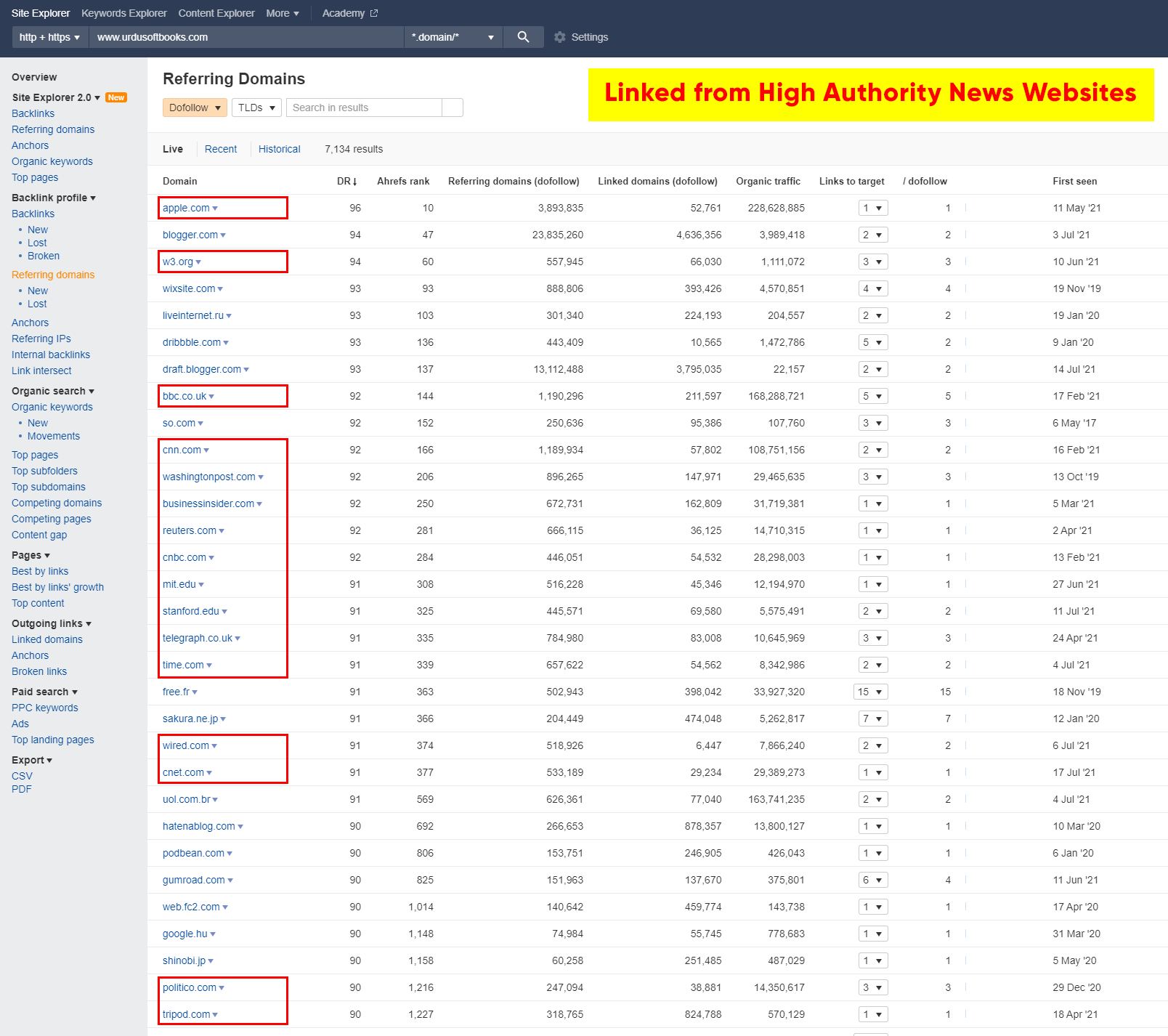Open the bbc.co.uk domain dropdown arrow
Screen dimensions: 1168x1036
click(211, 397)
